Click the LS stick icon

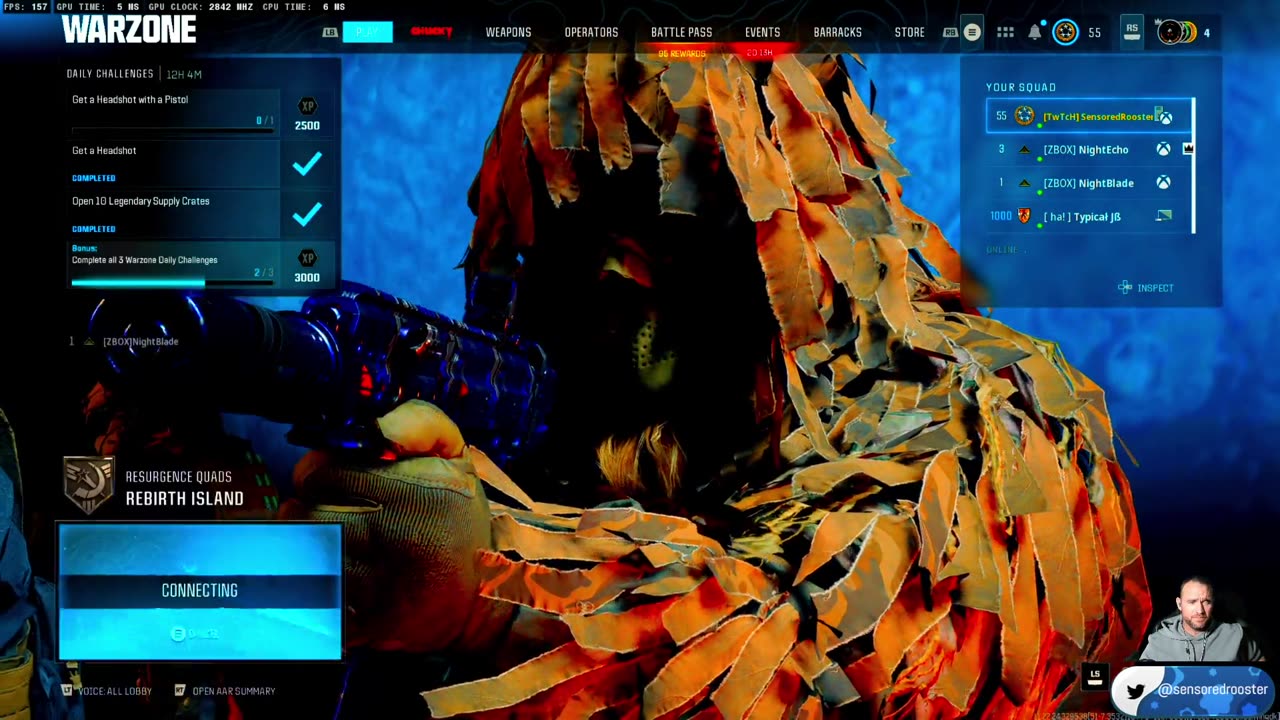1094,675
